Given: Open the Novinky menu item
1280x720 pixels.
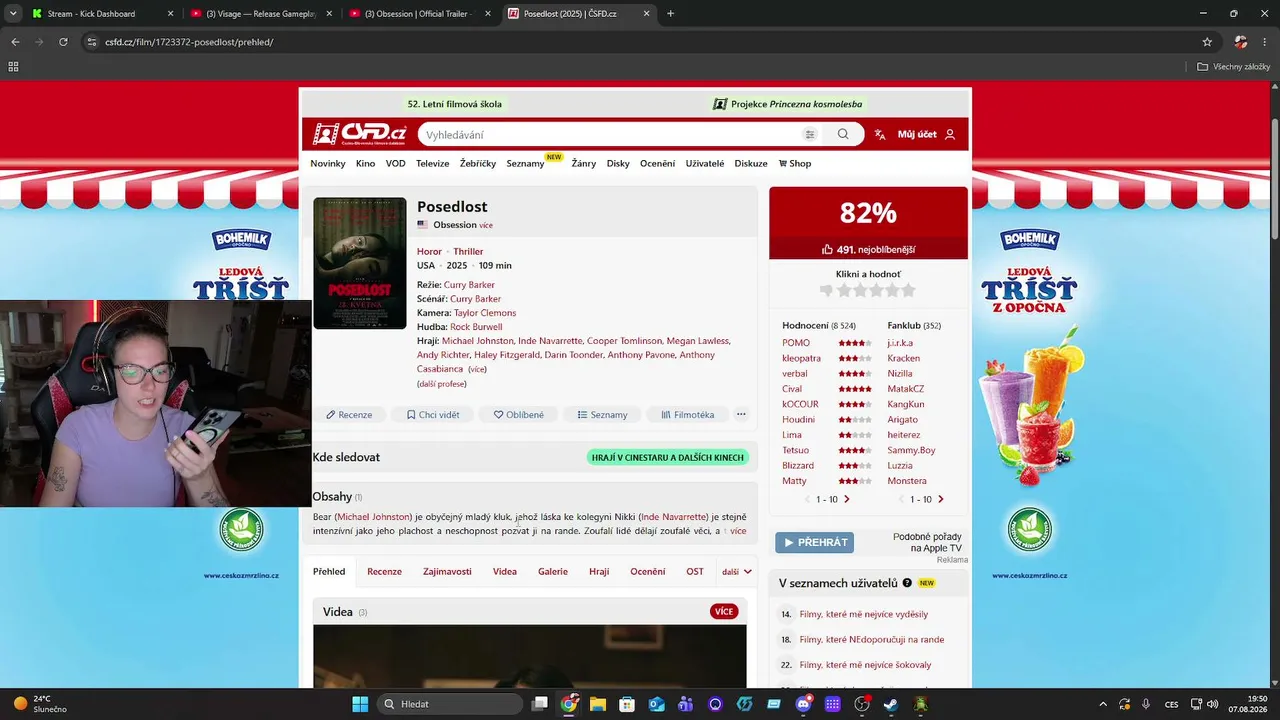Looking at the screenshot, I should (x=328, y=163).
